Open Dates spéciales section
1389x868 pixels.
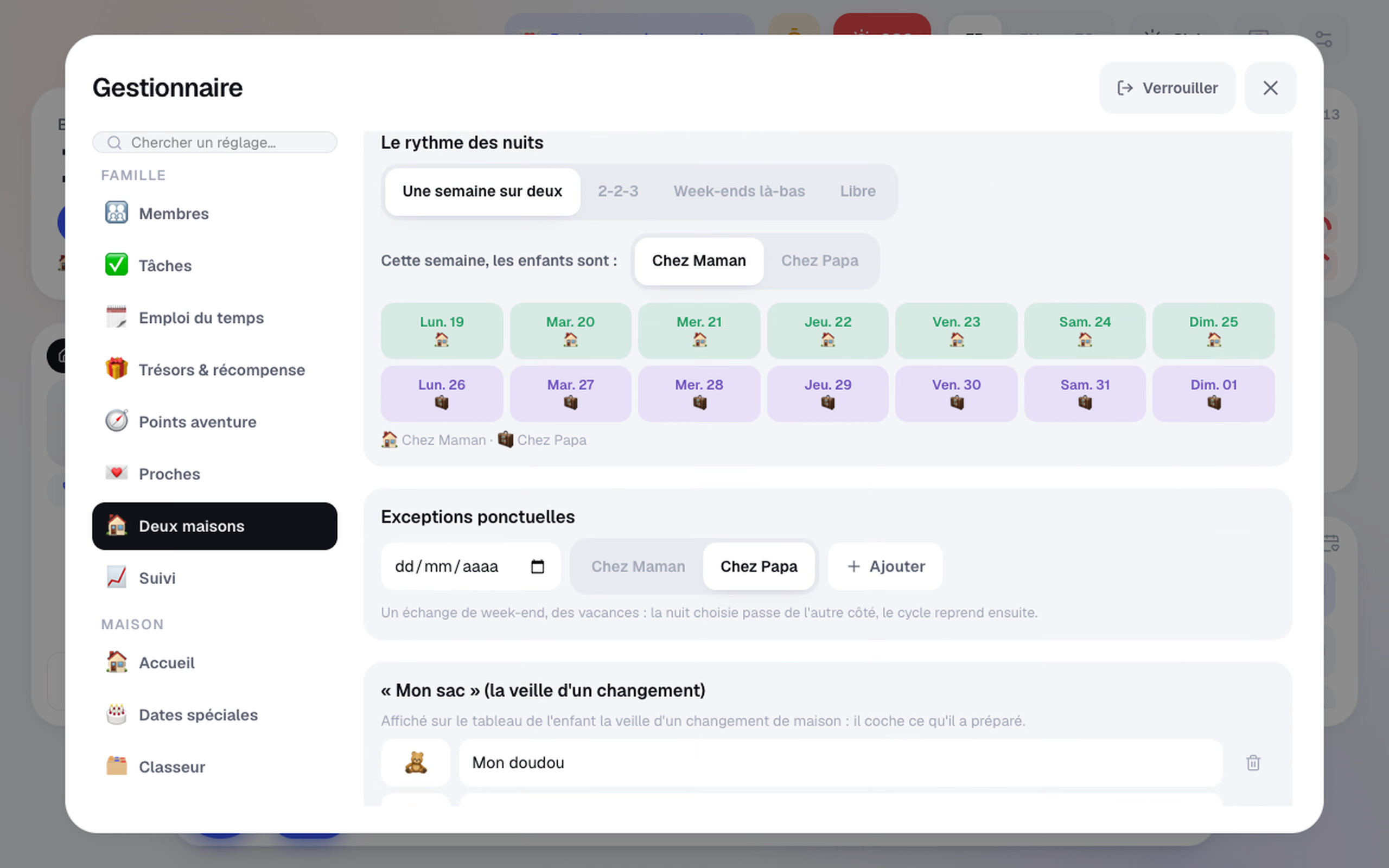pyautogui.click(x=214, y=714)
